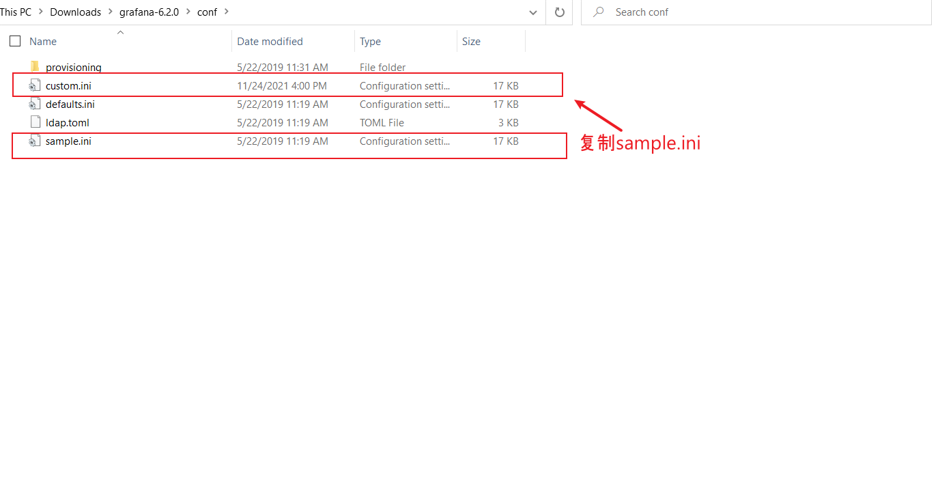Sort by Name column header
Screen dimensions: 940x491
[x=43, y=41]
